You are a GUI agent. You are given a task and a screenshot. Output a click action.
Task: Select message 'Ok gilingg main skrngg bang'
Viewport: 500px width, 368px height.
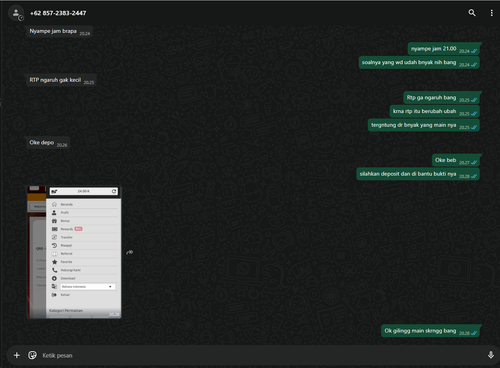point(430,331)
